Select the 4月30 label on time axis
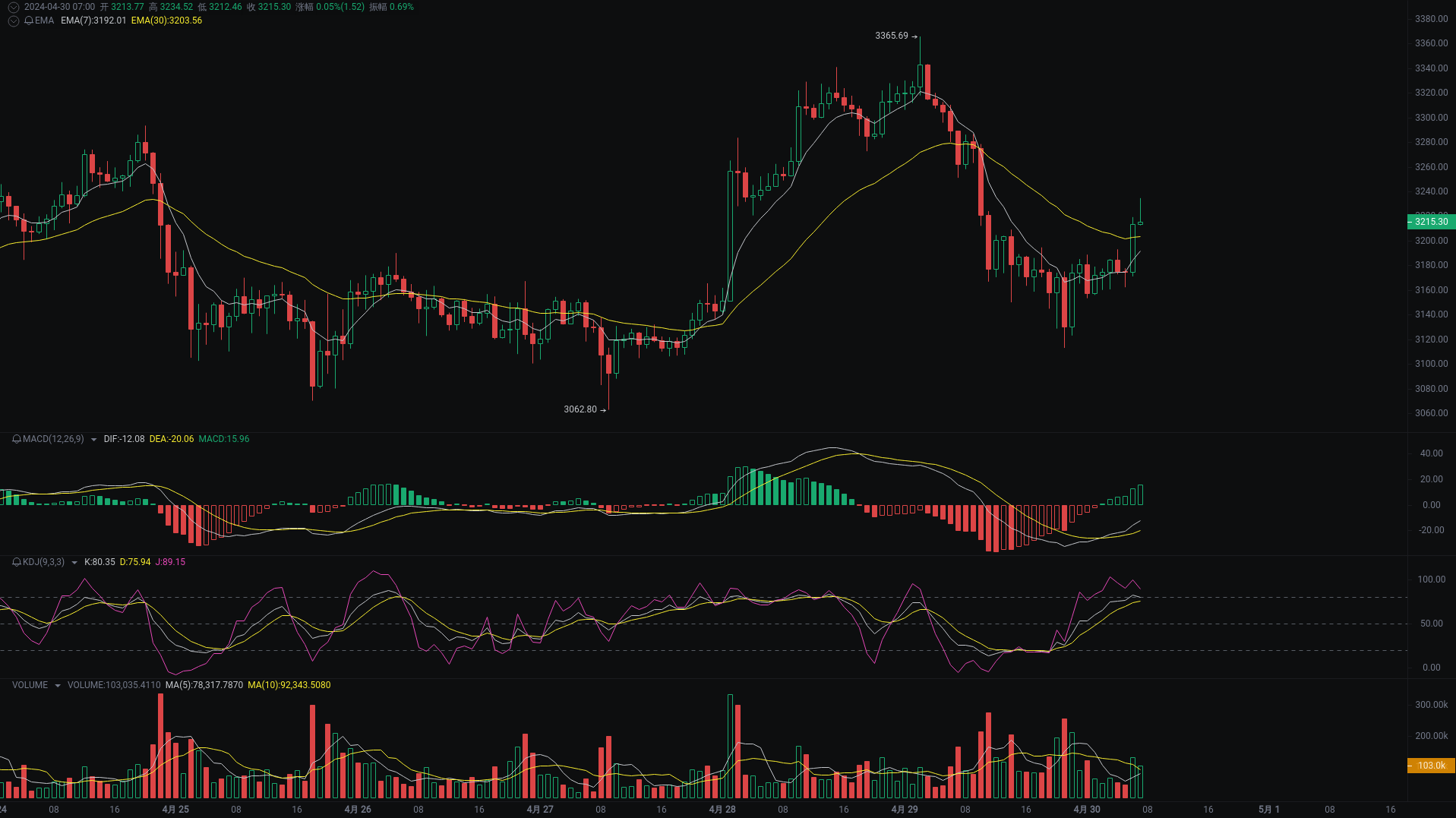This screenshot has height=818, width=1456. (x=1086, y=810)
